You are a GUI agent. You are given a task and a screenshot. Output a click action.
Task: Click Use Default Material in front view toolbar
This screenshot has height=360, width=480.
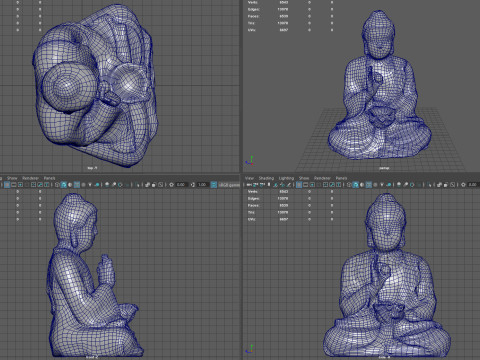click(x=362, y=184)
